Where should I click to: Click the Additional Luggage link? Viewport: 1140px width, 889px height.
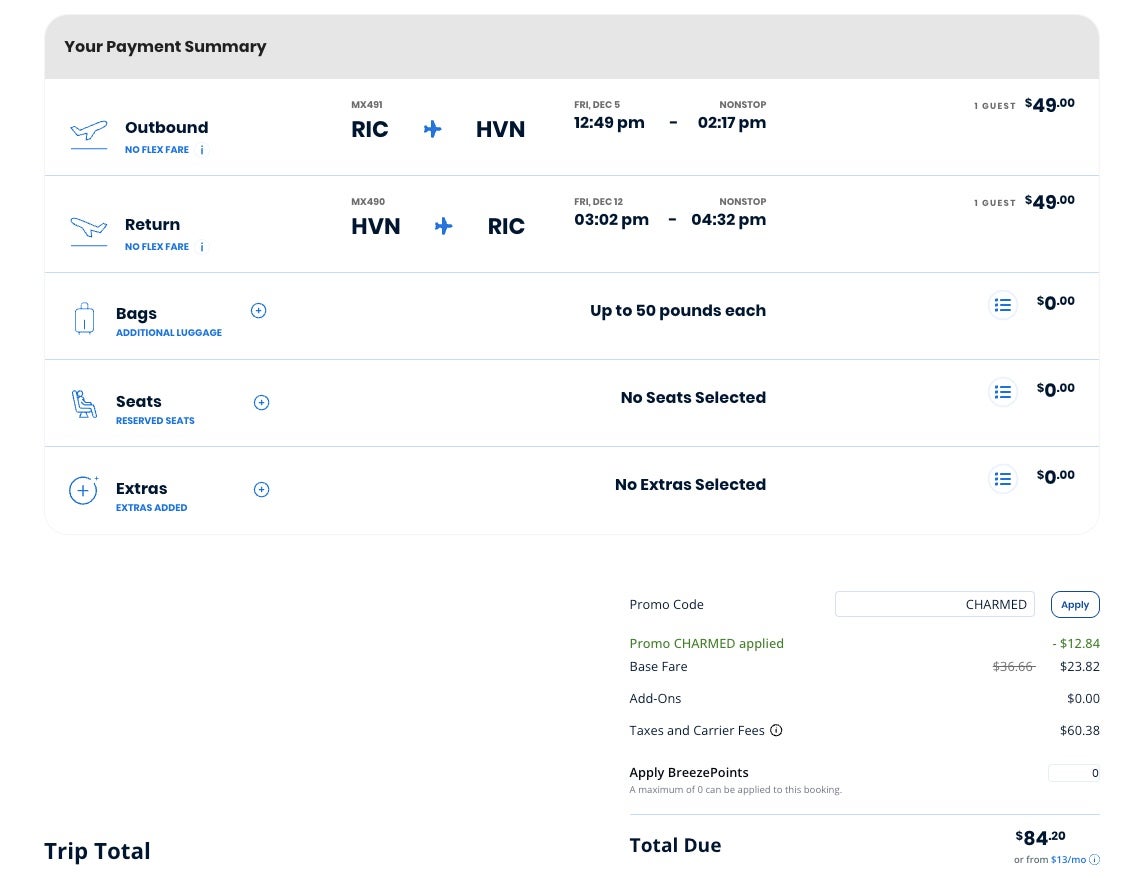pos(169,333)
